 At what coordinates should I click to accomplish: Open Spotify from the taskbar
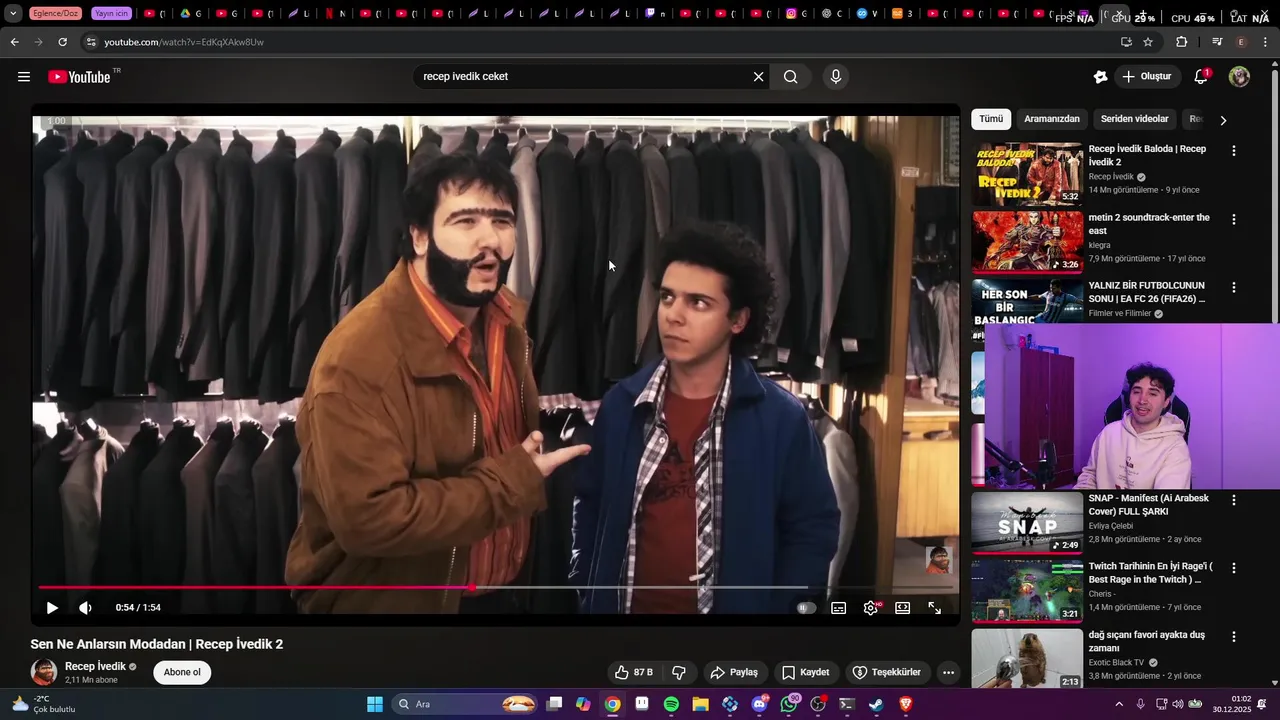(671, 704)
